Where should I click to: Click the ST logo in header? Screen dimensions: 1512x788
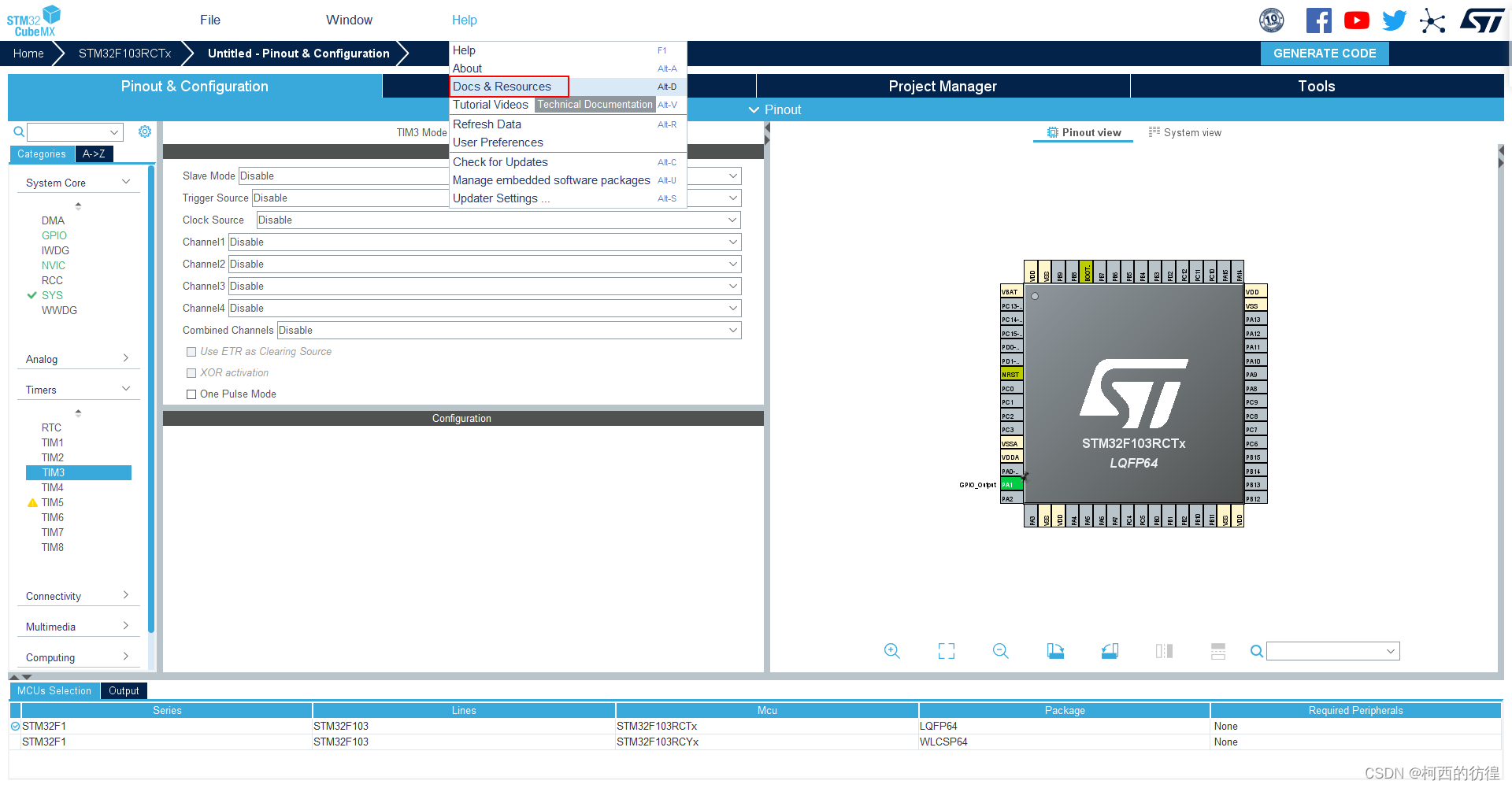pyautogui.click(x=1482, y=20)
